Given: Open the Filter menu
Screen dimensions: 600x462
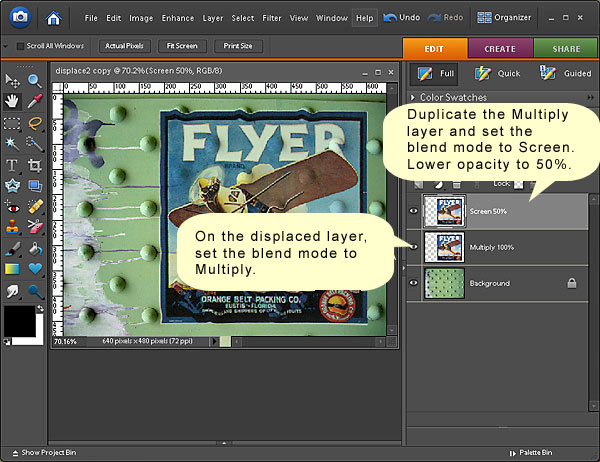Looking at the screenshot, I should (x=272, y=18).
